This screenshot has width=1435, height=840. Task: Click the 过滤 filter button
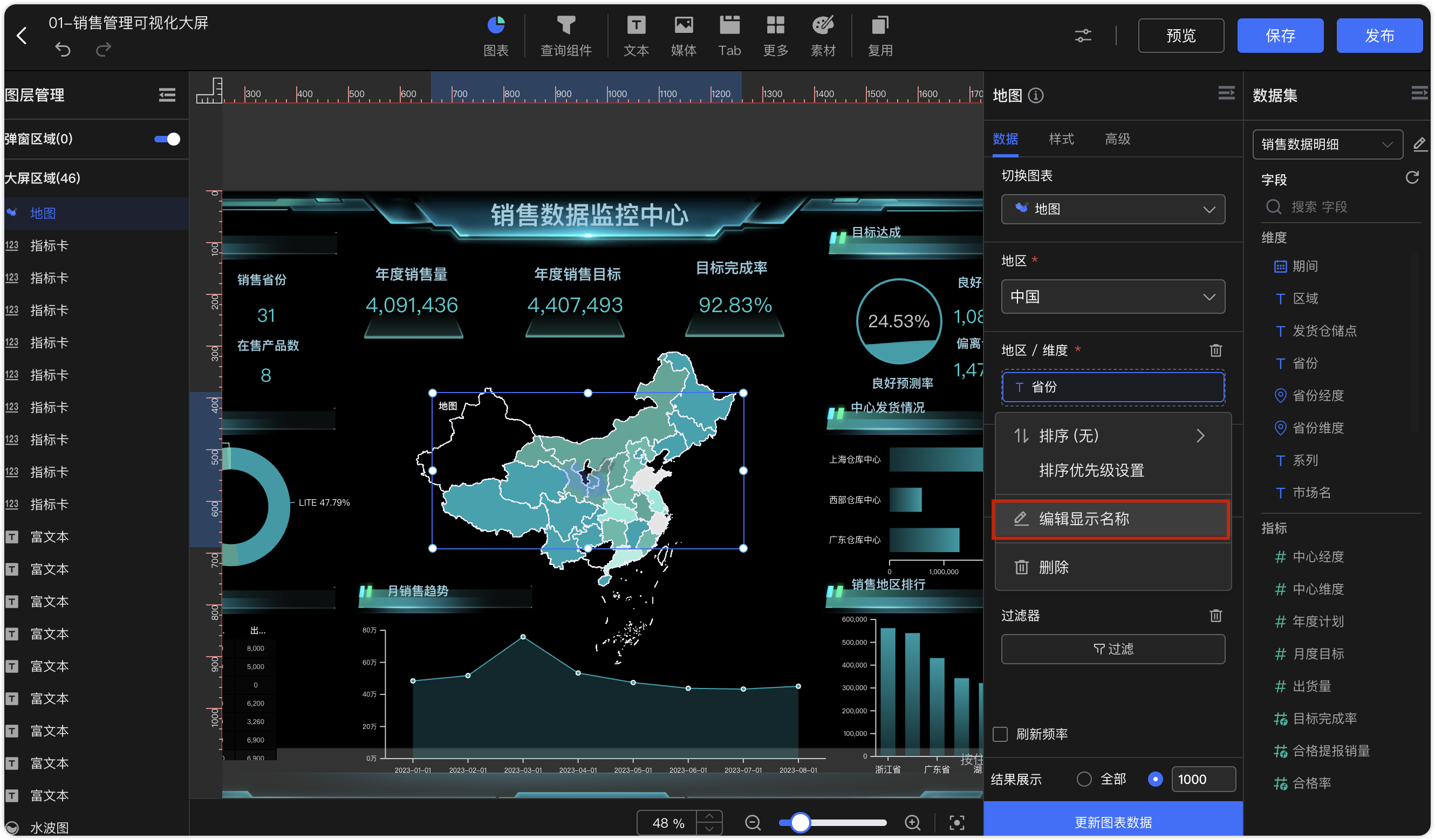click(1113, 649)
